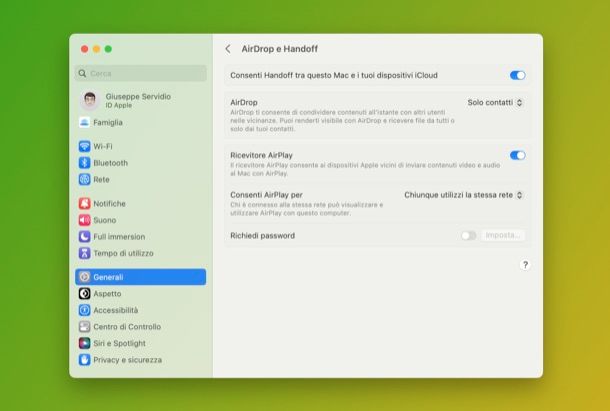Choose the Aspetto sidebar label

[107, 293]
